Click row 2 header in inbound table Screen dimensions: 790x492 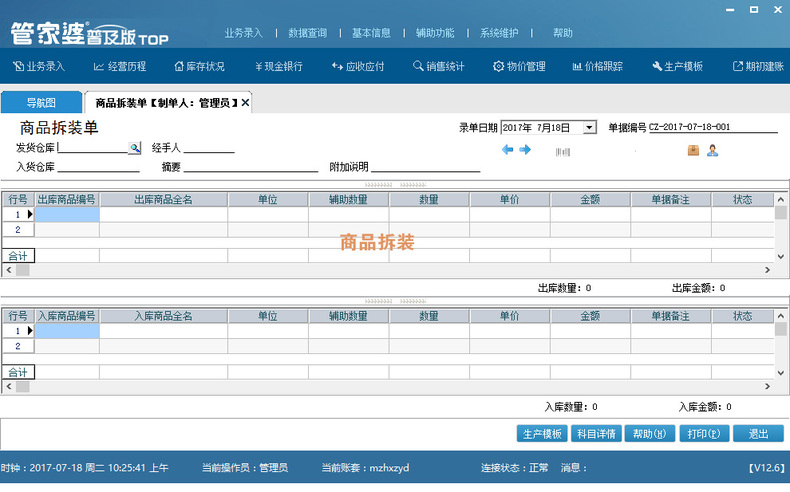[18, 346]
